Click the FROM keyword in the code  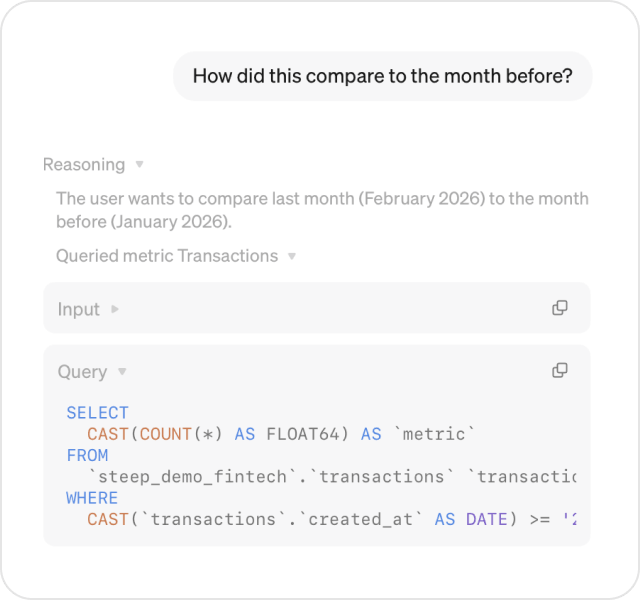click(87, 455)
